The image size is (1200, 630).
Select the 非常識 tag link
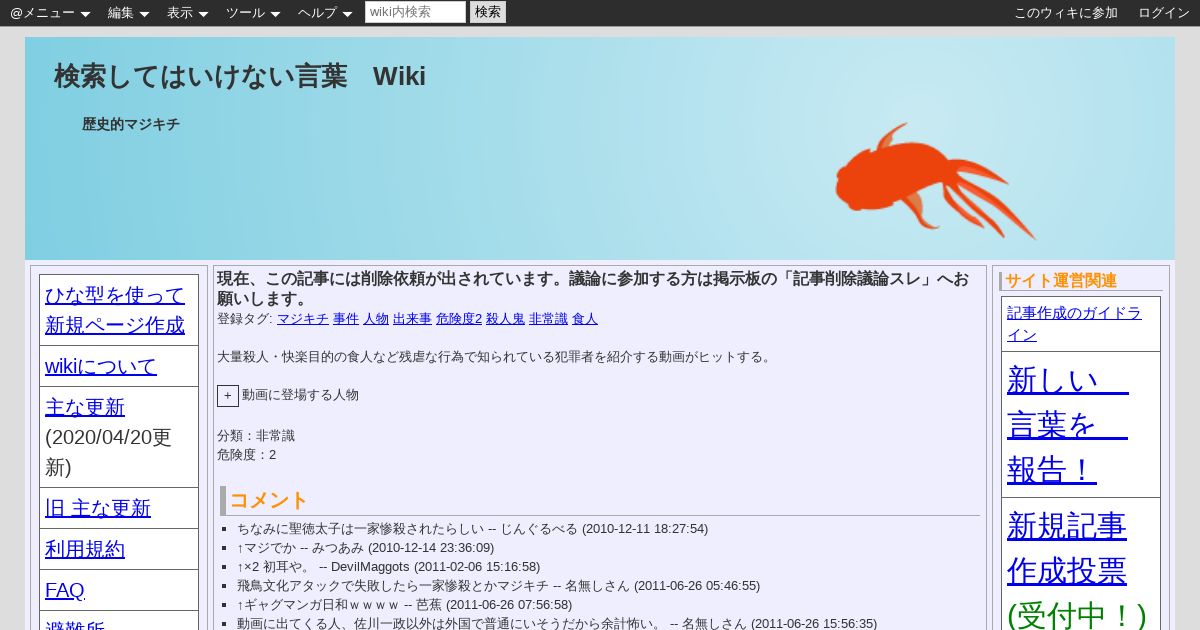(x=548, y=319)
